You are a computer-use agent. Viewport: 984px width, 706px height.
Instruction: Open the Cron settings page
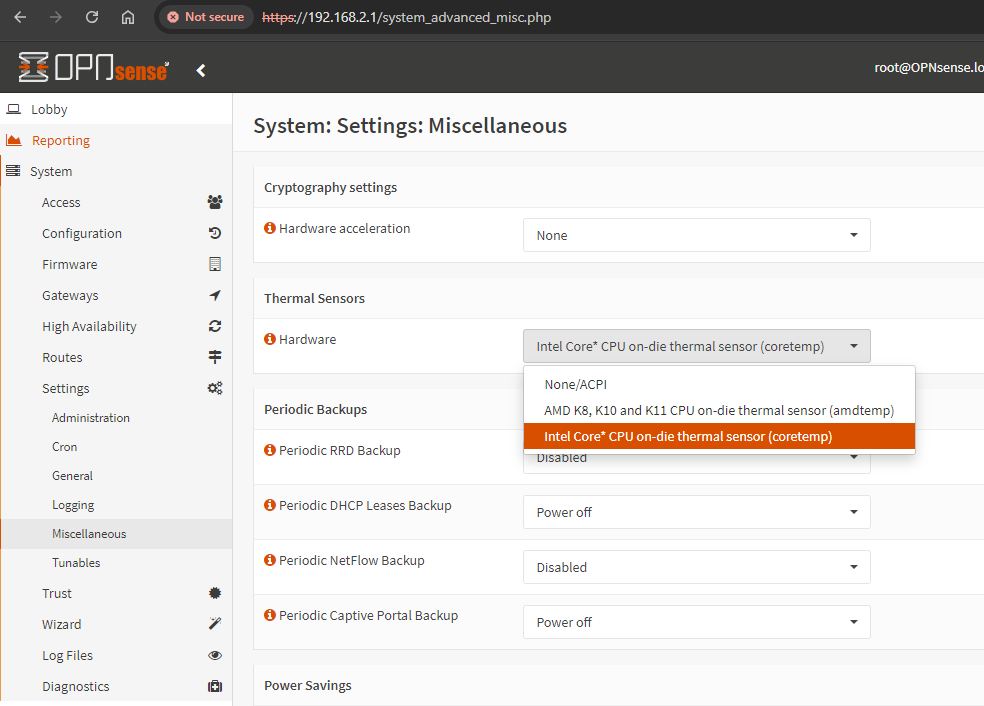[64, 446]
